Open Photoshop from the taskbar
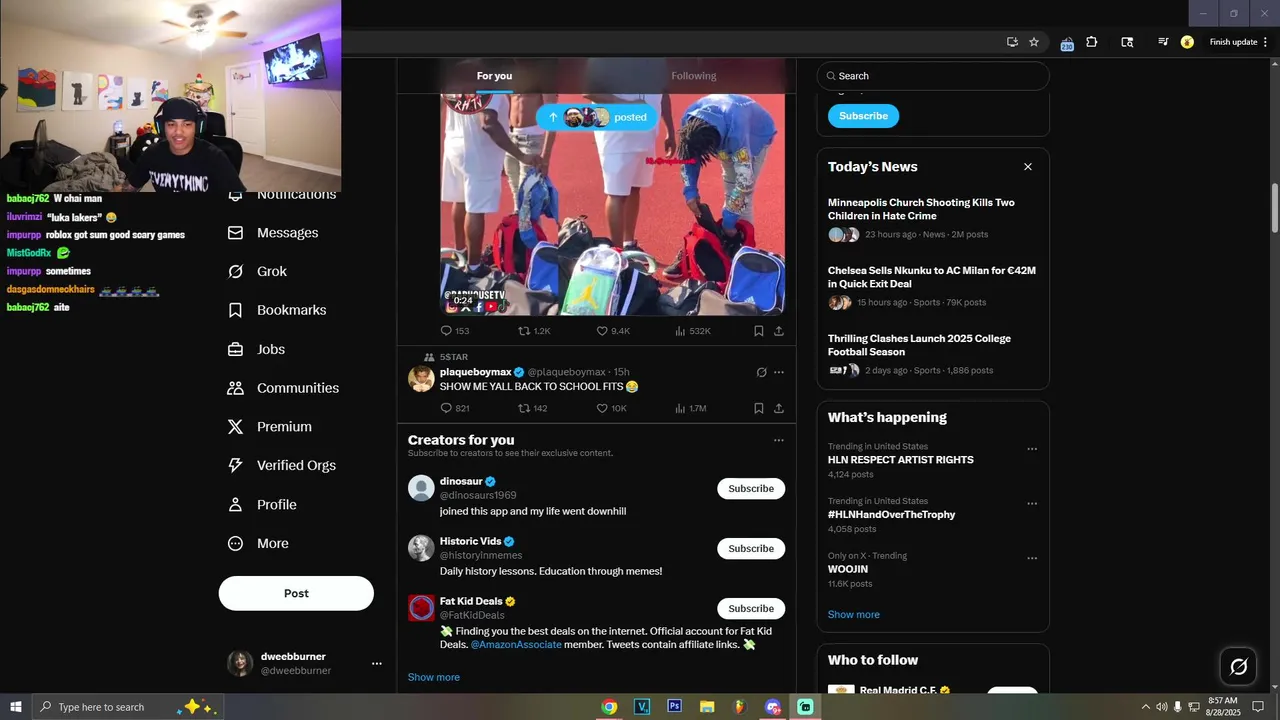Viewport: 1280px width, 720px height. (x=675, y=707)
